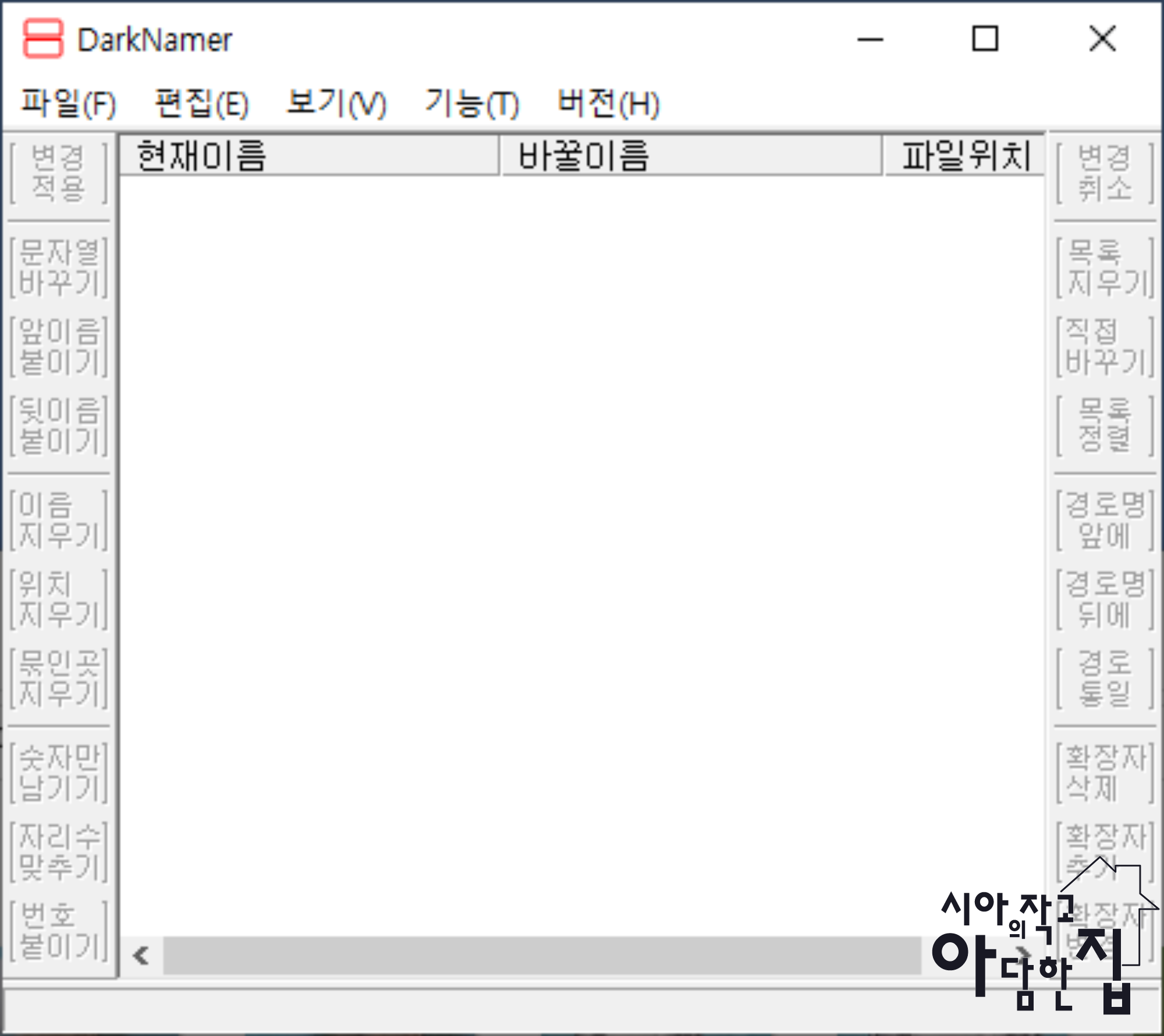Viewport: 1164px width, 1036px height.
Task: Click the 목록 지우기 button
Action: 1104,268
